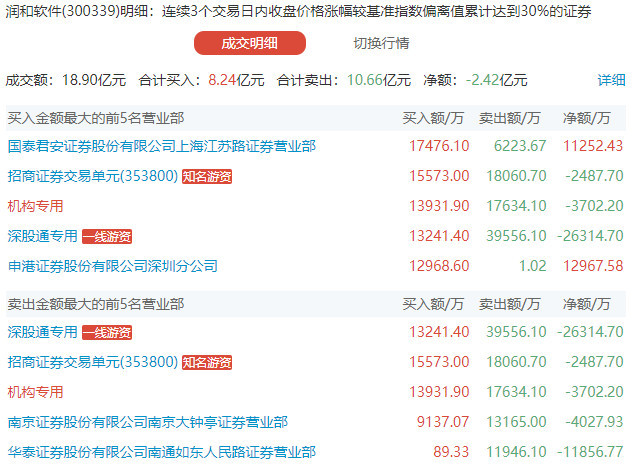Image resolution: width=632 pixels, height=470 pixels.
Task: Click the net amount 12967.58
Action: pos(593,266)
